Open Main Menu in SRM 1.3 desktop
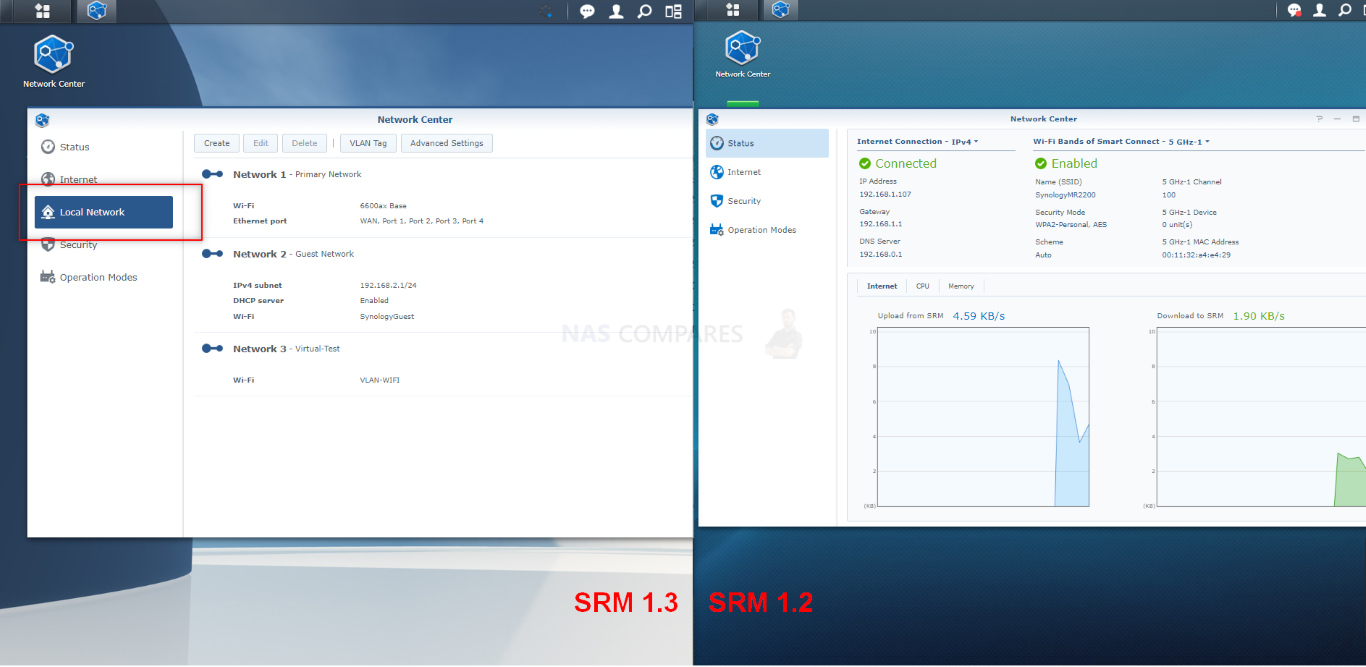 point(42,11)
